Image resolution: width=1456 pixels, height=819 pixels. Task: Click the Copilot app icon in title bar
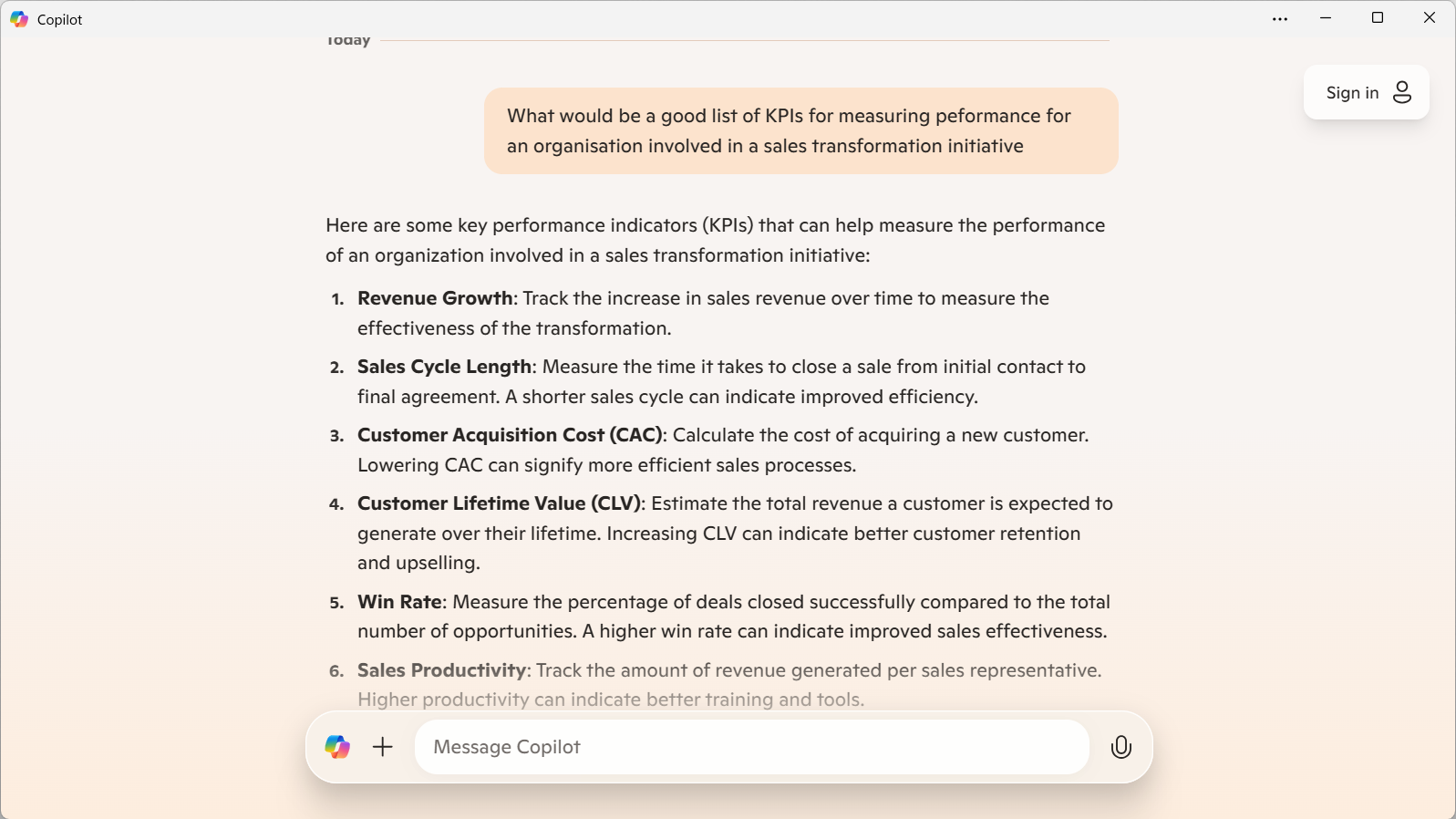point(19,19)
